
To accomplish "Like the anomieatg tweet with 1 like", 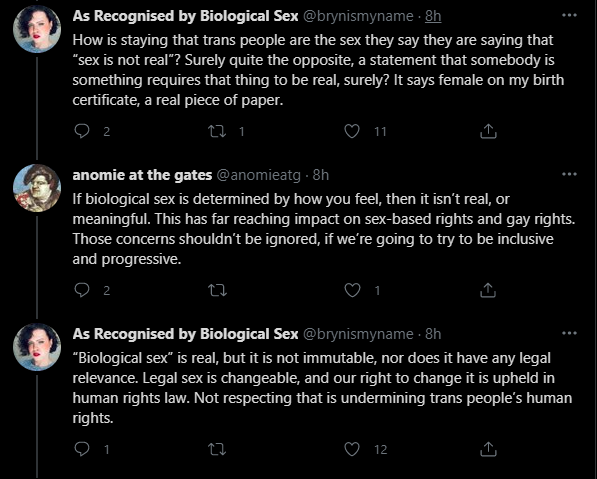I will 352,291.
